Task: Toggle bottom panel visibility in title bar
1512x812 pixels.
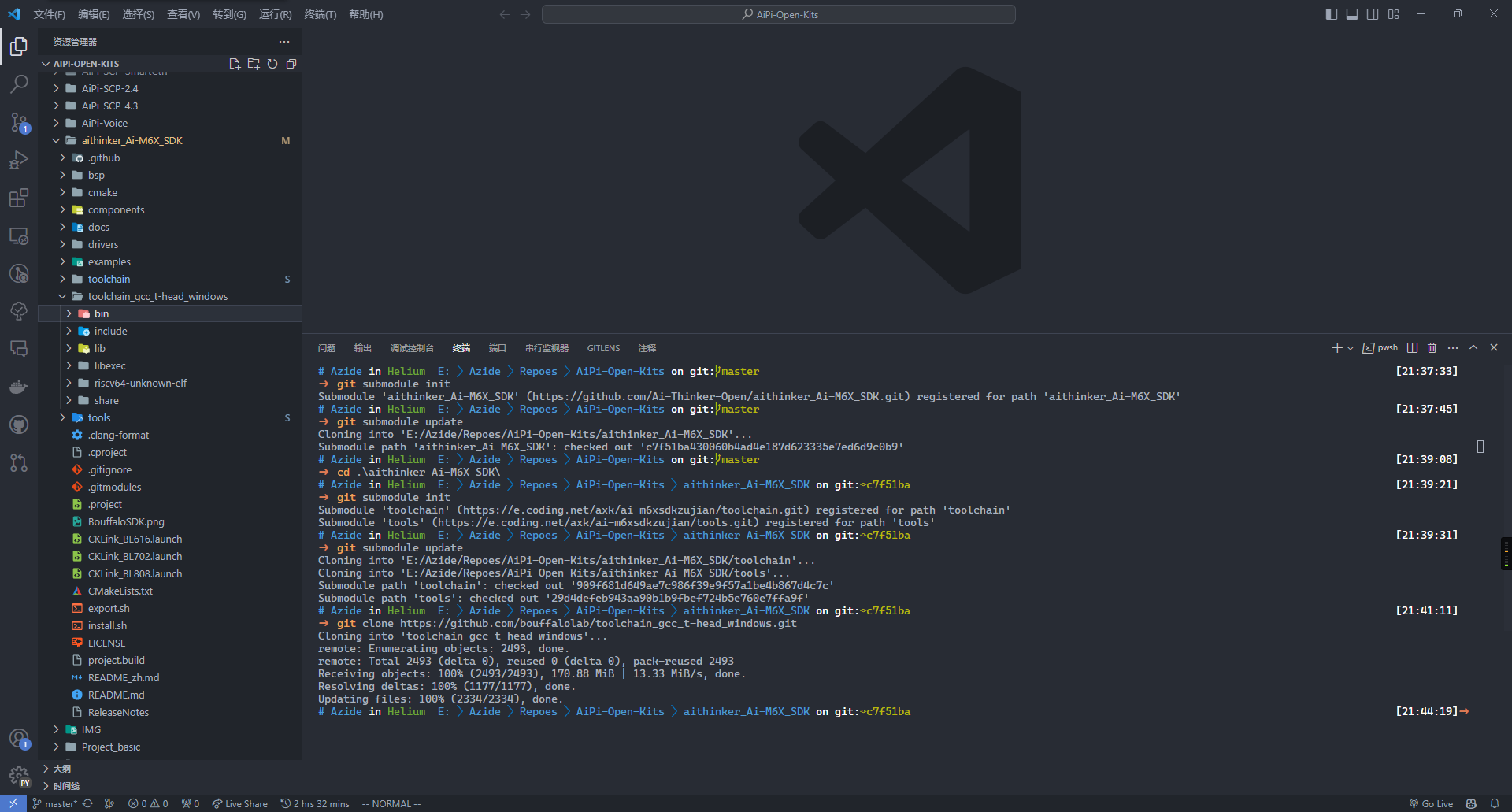Action: click(x=1352, y=14)
